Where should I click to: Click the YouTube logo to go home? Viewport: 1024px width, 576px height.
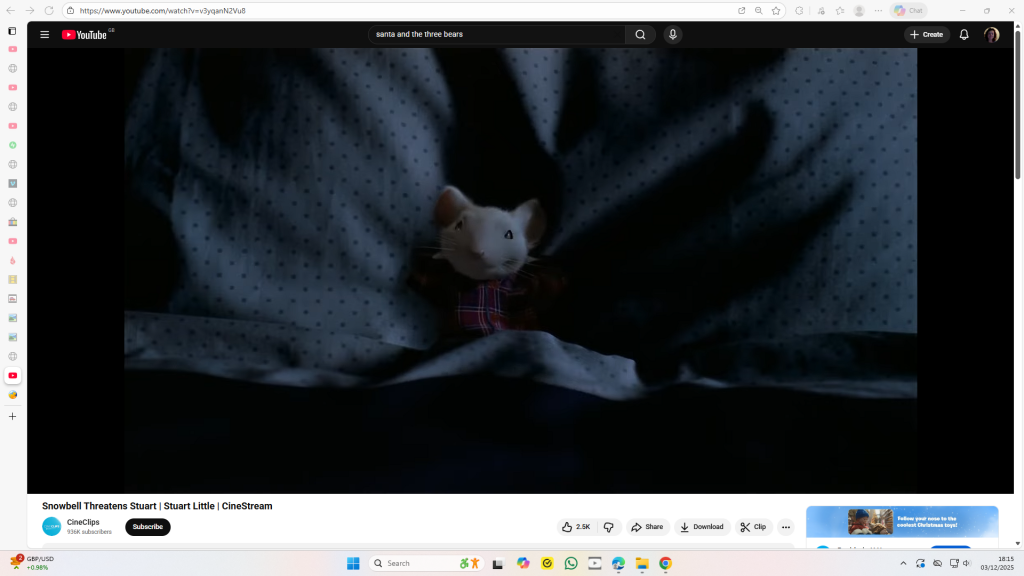coord(84,34)
